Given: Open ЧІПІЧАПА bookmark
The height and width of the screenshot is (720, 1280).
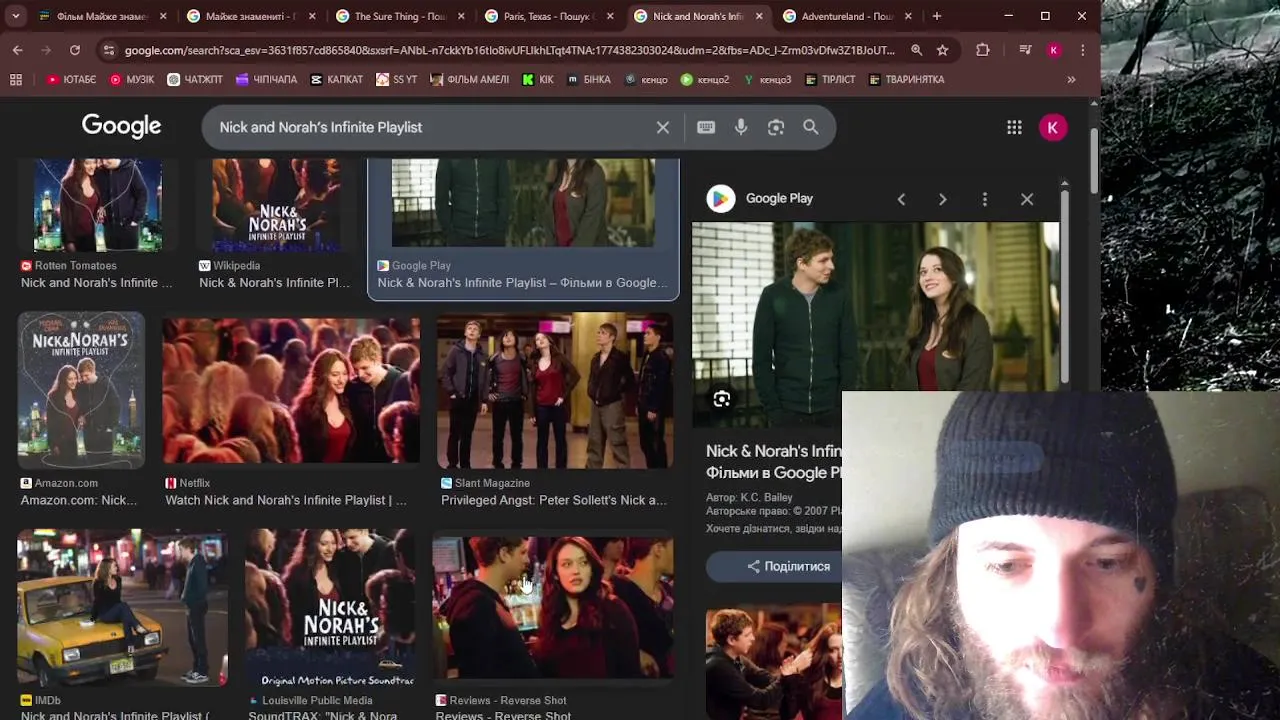Looking at the screenshot, I should 266,79.
